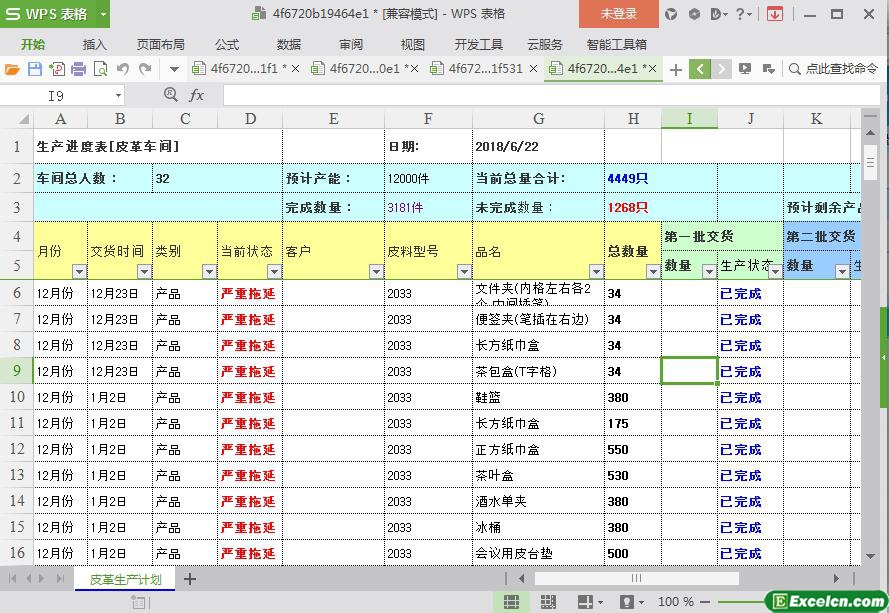Open the 月份 column filter dropdown
889x613 pixels.
(x=79, y=272)
